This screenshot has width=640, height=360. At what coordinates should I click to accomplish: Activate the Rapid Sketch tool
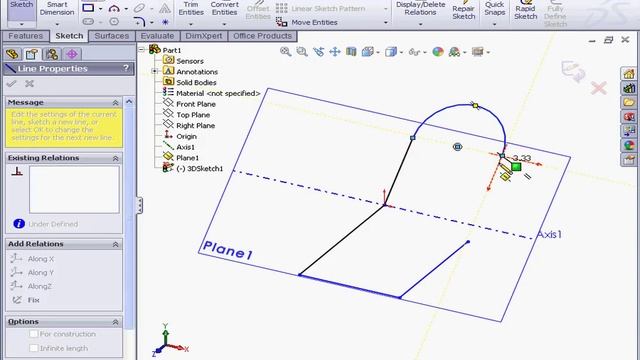525,11
